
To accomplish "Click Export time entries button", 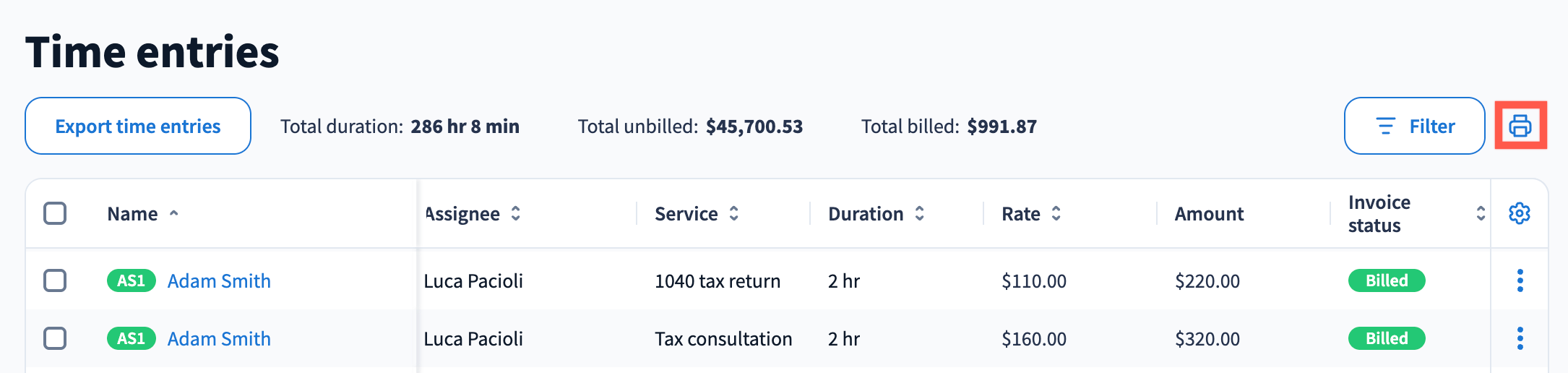I will pyautogui.click(x=138, y=126).
